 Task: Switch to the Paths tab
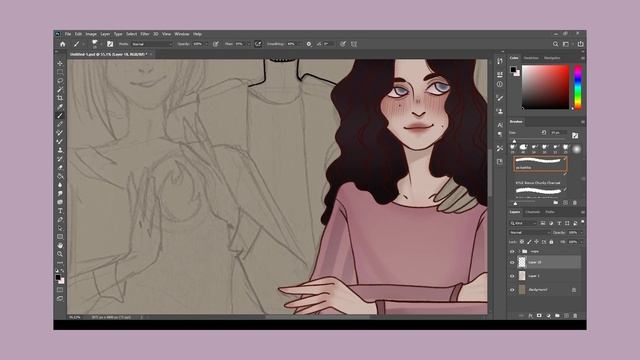click(x=550, y=212)
